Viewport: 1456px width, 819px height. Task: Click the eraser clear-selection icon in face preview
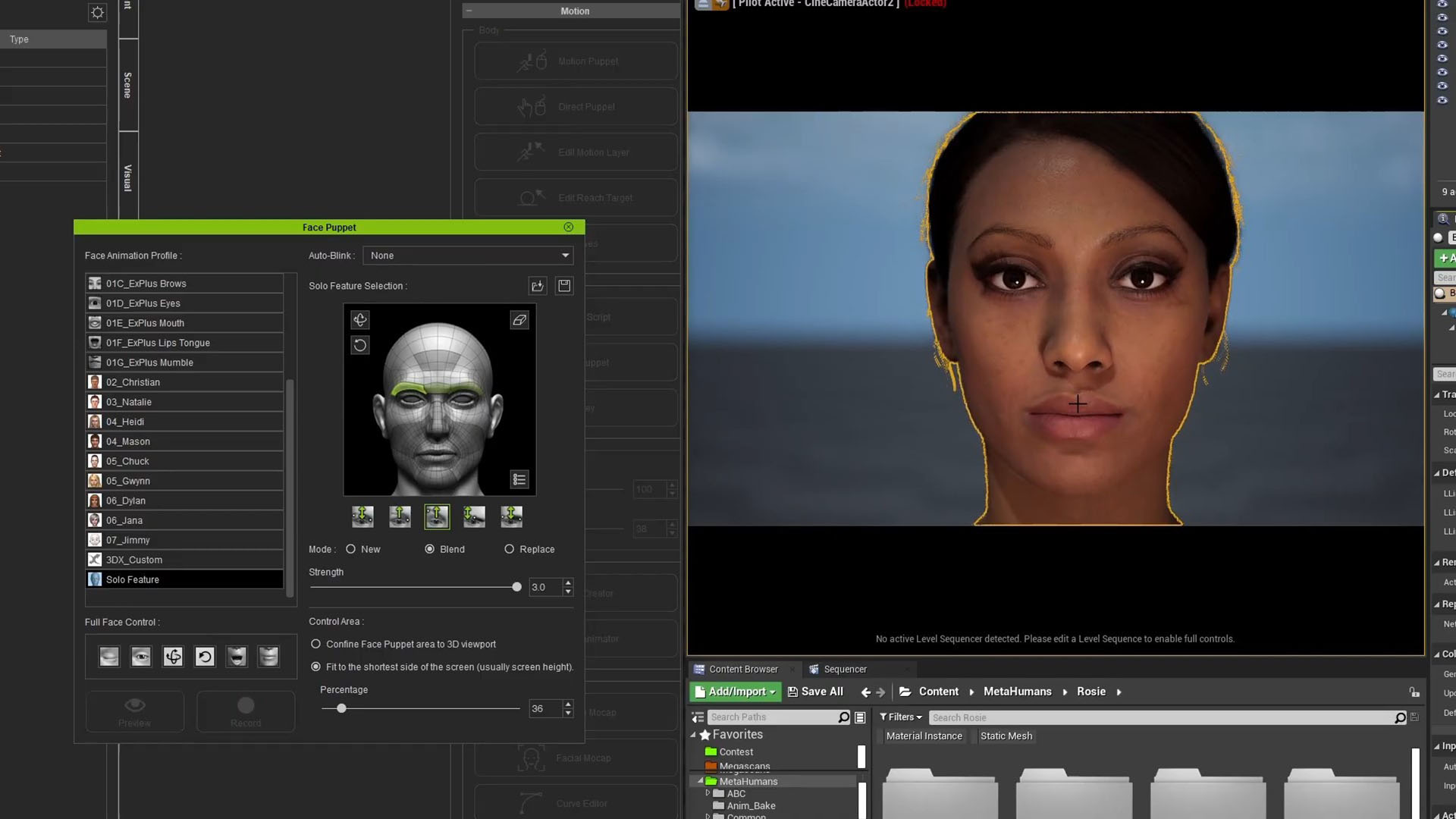point(519,320)
